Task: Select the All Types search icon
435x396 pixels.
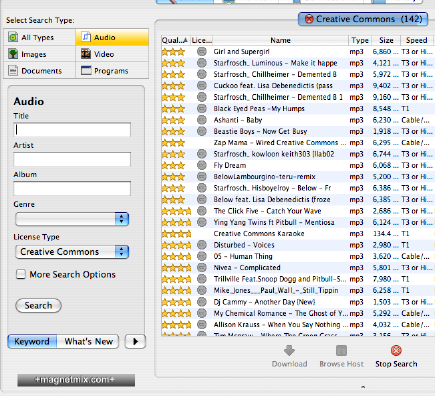Action: pyautogui.click(x=13, y=37)
